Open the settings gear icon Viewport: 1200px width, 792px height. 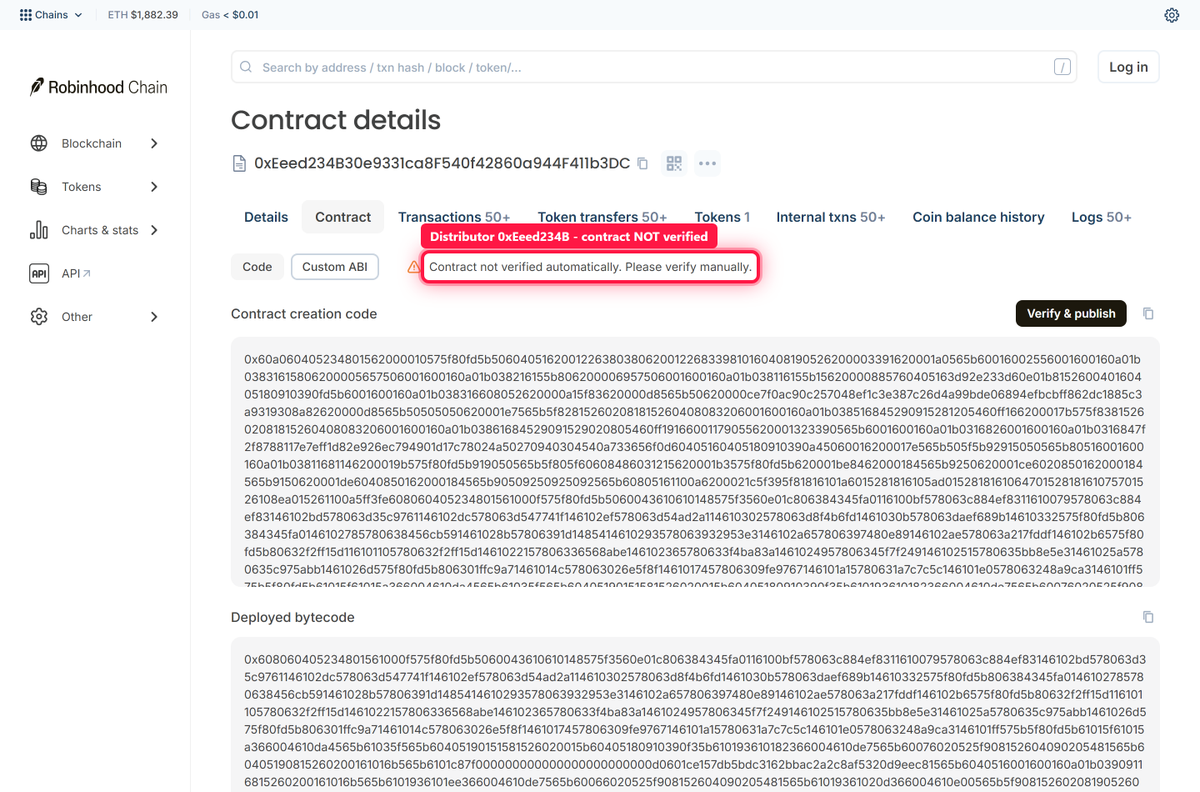[x=1172, y=15]
